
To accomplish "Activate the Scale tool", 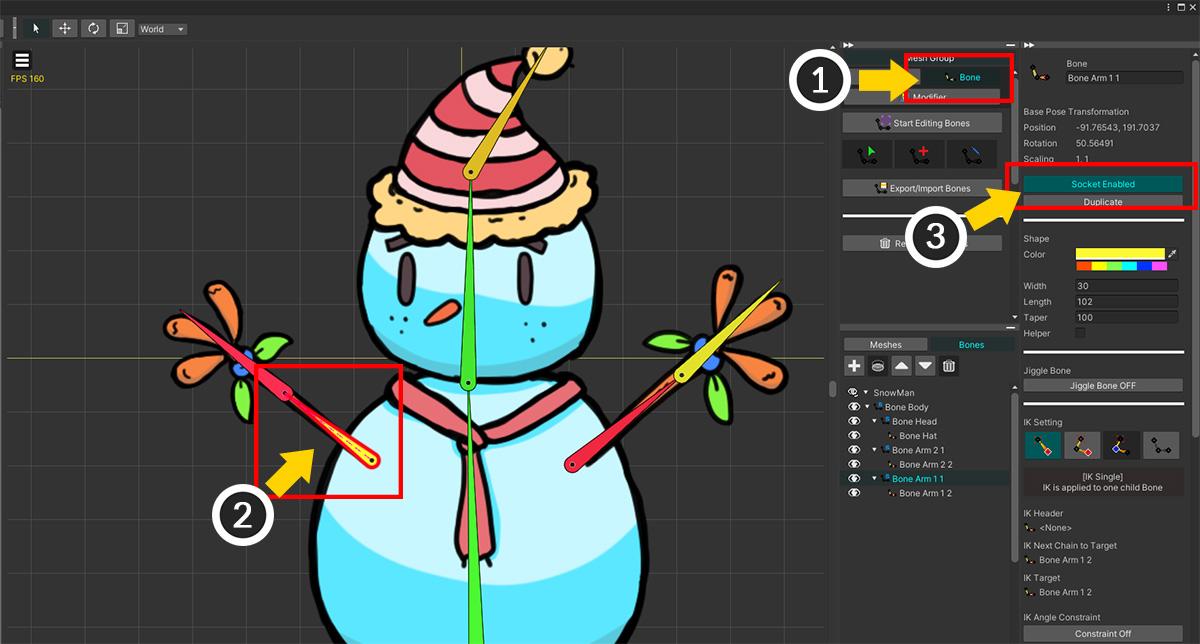I will pyautogui.click(x=121, y=28).
